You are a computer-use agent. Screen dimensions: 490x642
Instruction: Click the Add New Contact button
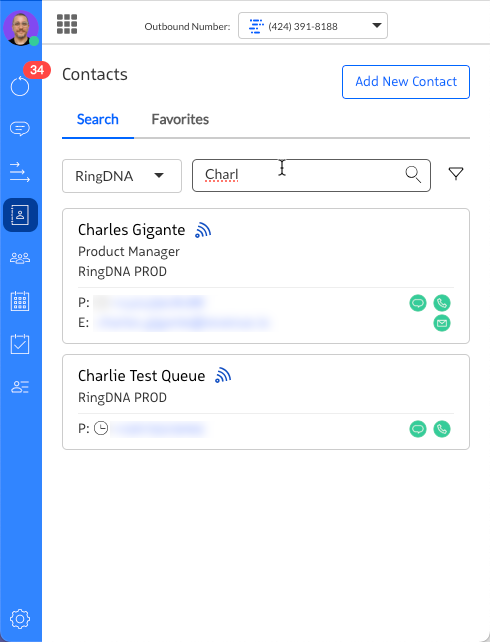tap(406, 82)
